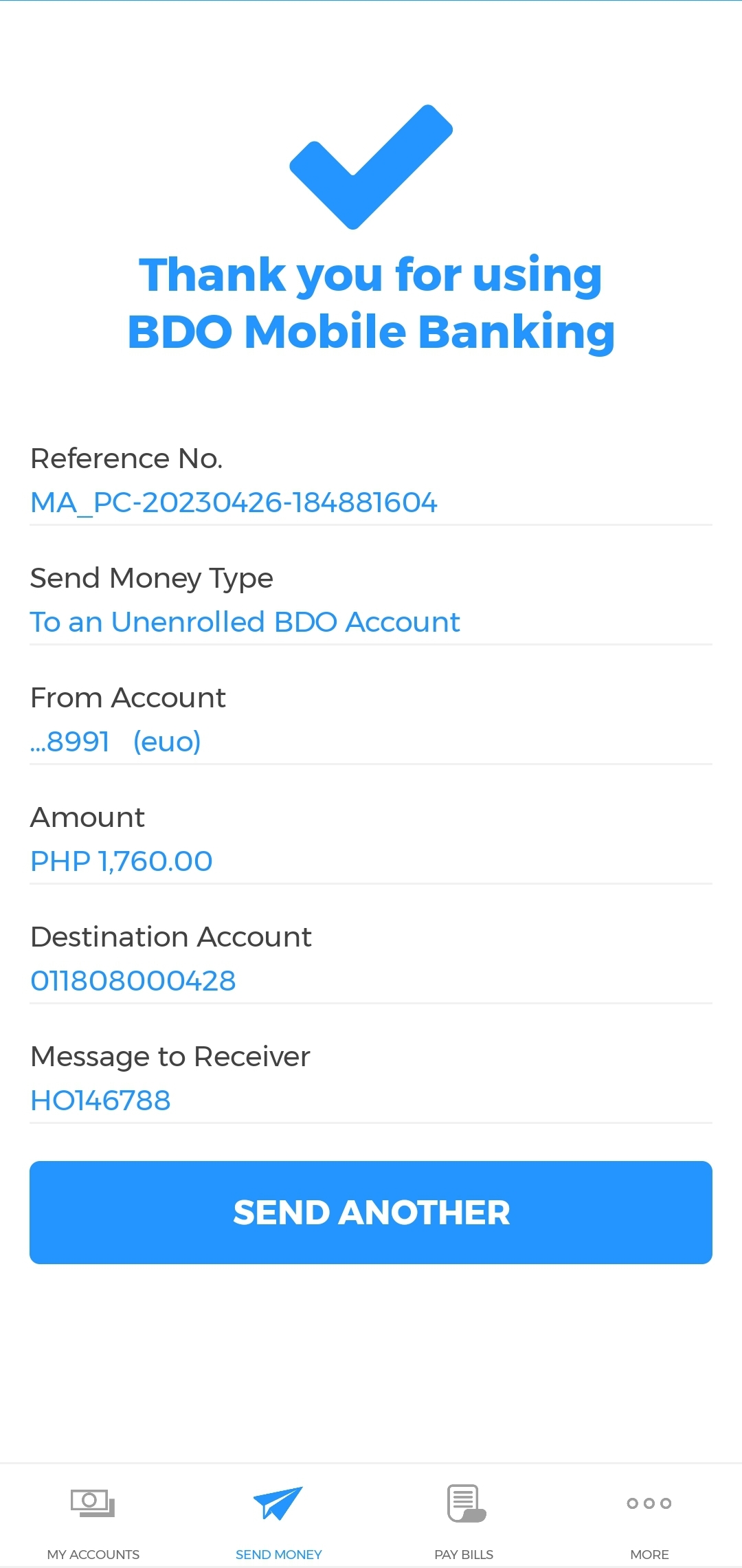Viewport: 742px width, 1568px height.
Task: Tap 'To an Unenrolled BDO Account' text
Action: tap(245, 622)
